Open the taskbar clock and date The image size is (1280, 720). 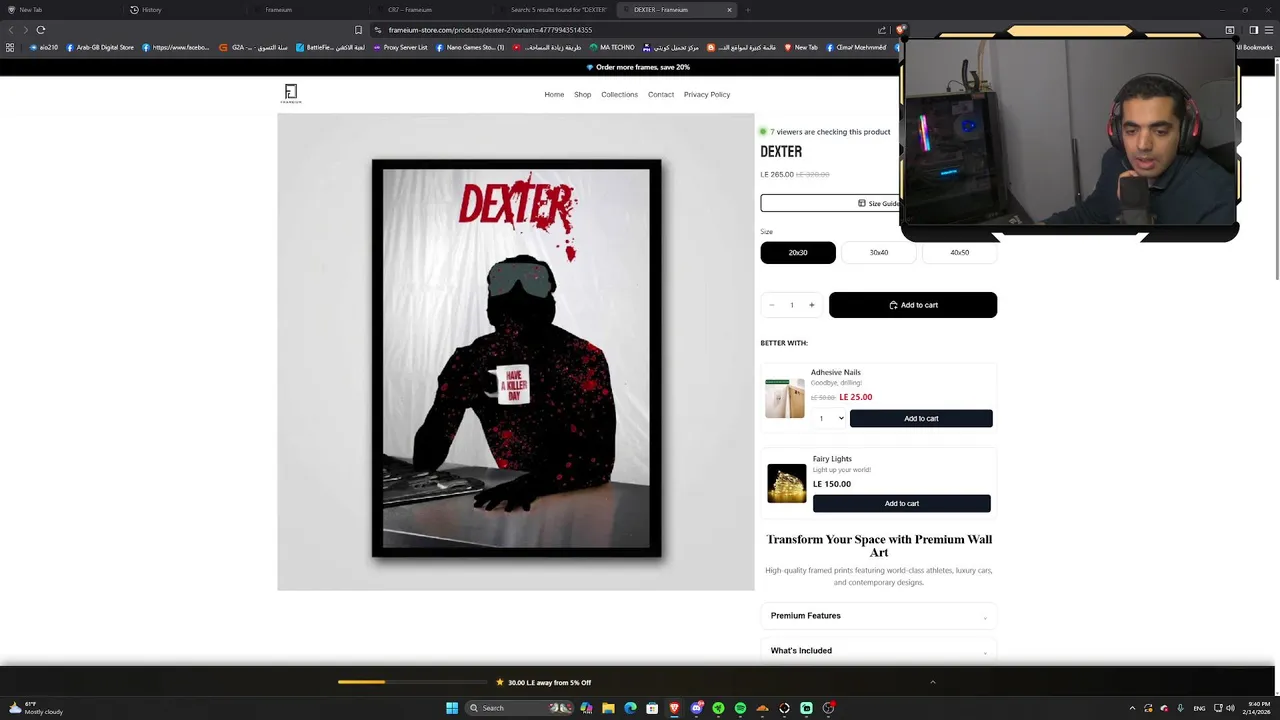tap(1259, 708)
